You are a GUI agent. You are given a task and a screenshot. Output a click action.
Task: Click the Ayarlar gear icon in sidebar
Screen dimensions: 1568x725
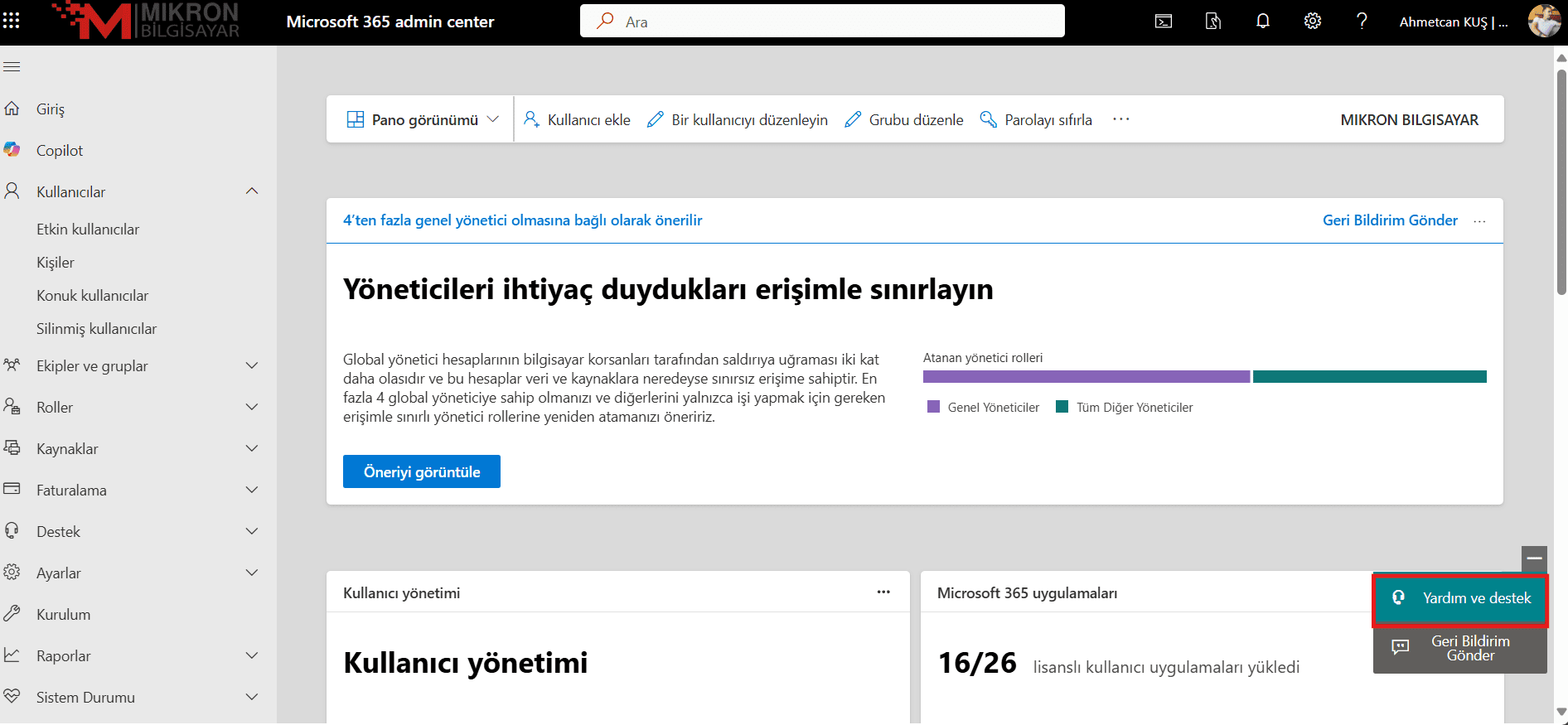(x=12, y=573)
